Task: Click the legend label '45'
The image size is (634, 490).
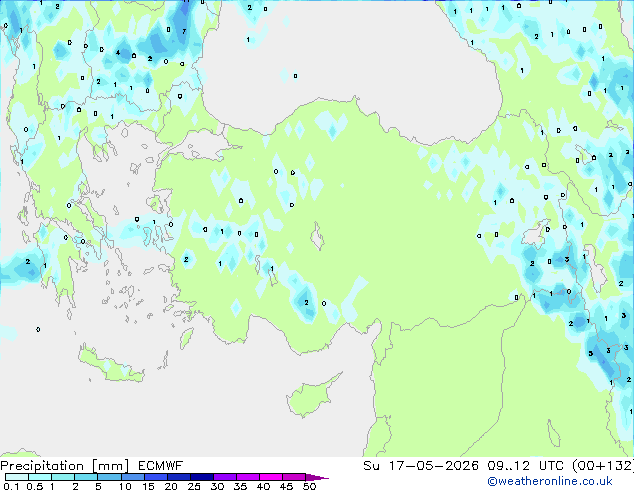Action: click(x=286, y=486)
